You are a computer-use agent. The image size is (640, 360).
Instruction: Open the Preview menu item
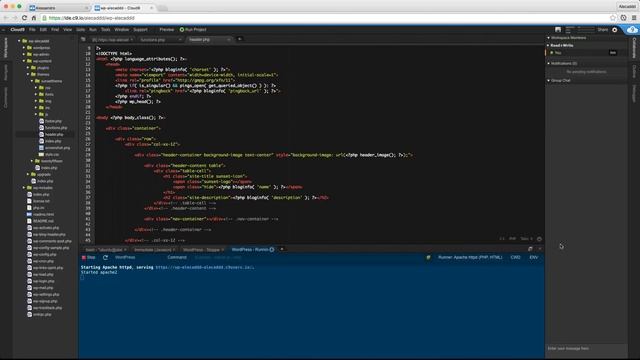167,29
